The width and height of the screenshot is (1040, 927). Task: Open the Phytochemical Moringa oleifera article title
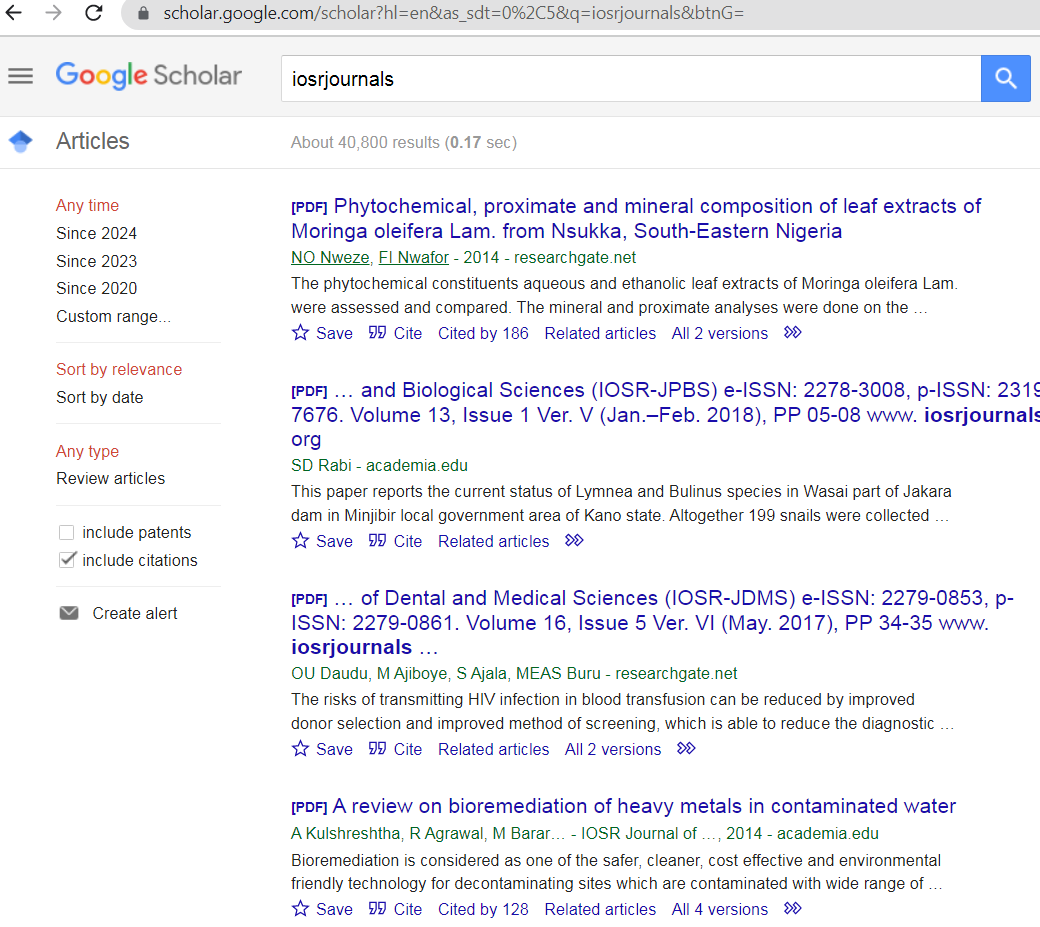[635, 218]
